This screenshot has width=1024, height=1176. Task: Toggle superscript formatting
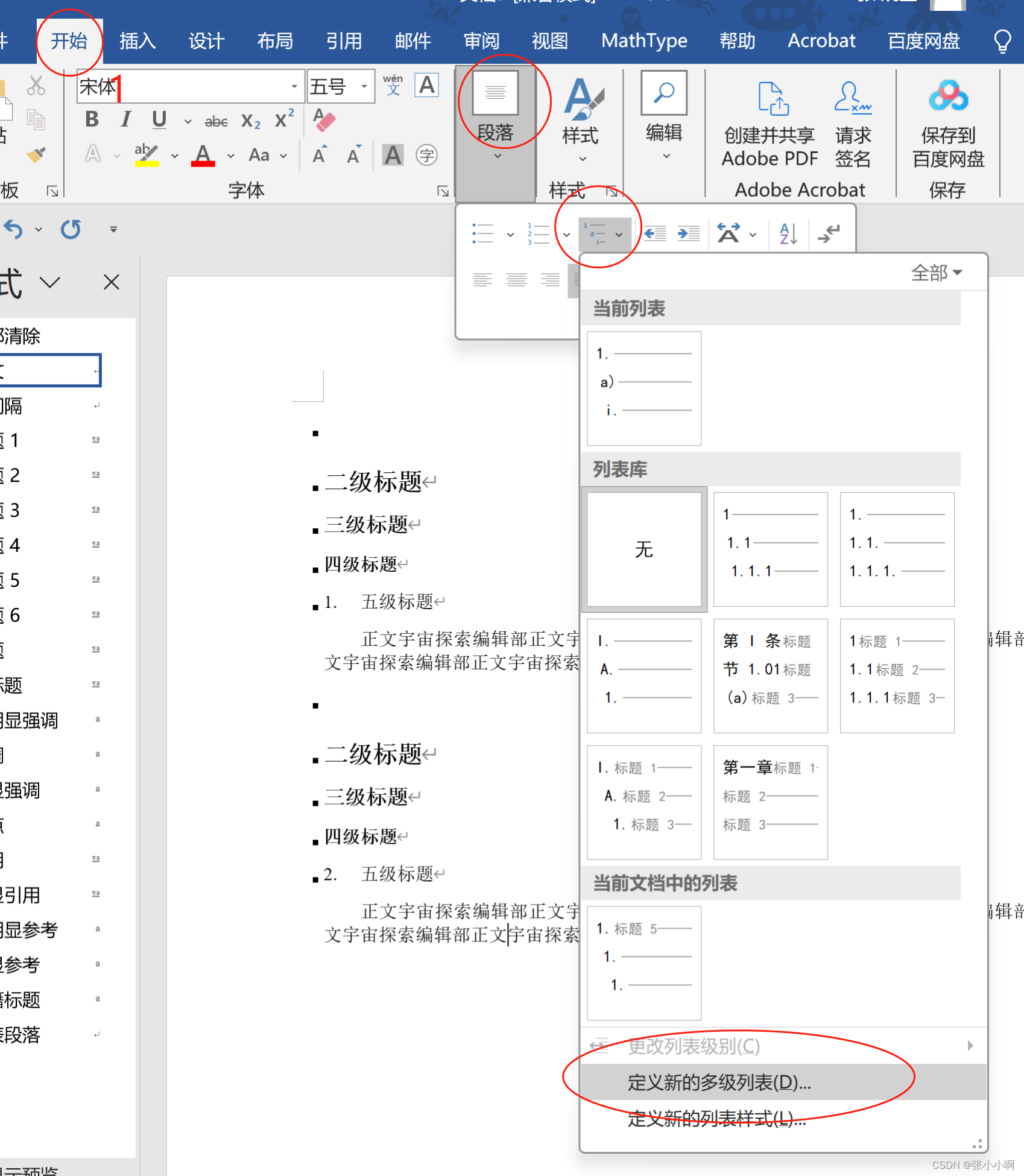coord(284,119)
